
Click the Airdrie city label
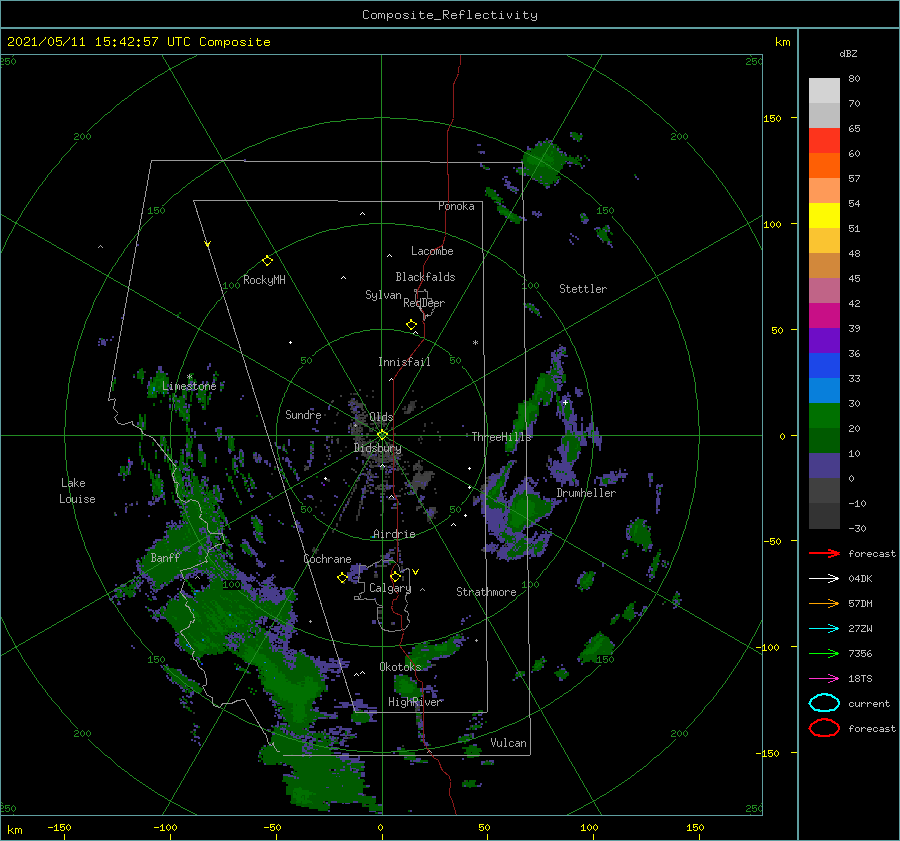pyautogui.click(x=394, y=534)
